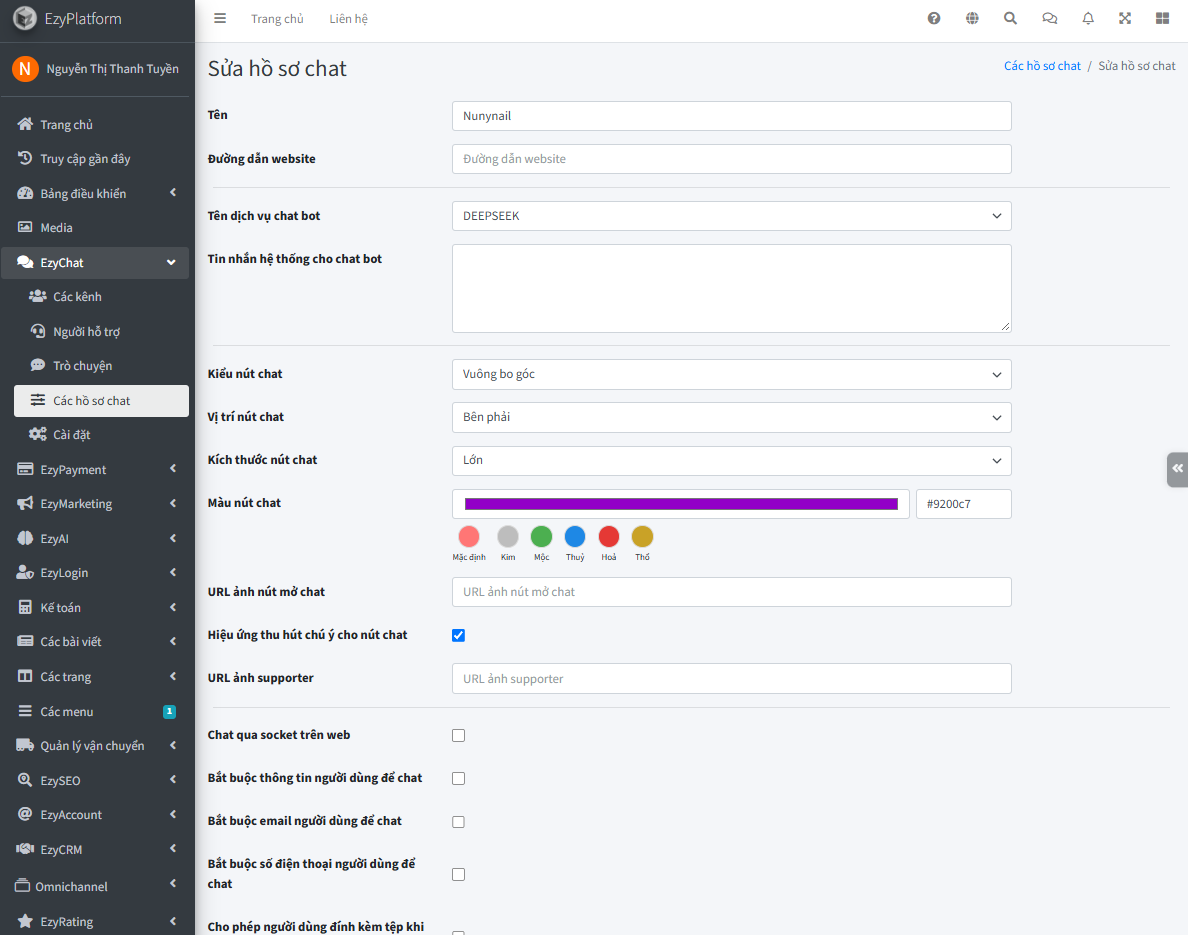Open the Kiểu nút chat dropdown
Image resolution: width=1188 pixels, height=935 pixels.
(731, 374)
